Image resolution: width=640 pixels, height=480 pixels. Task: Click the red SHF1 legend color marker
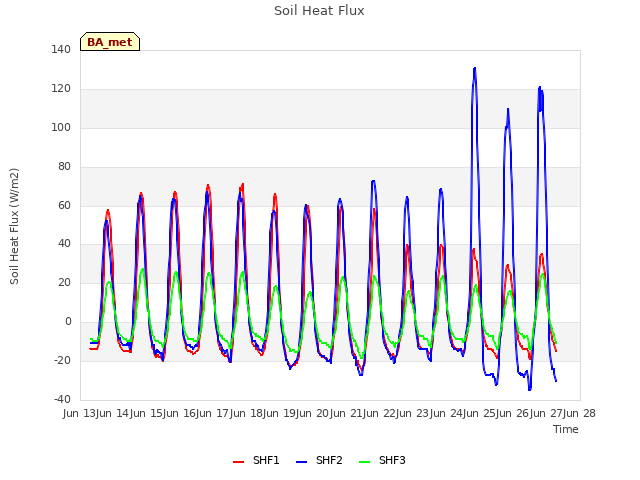238,462
